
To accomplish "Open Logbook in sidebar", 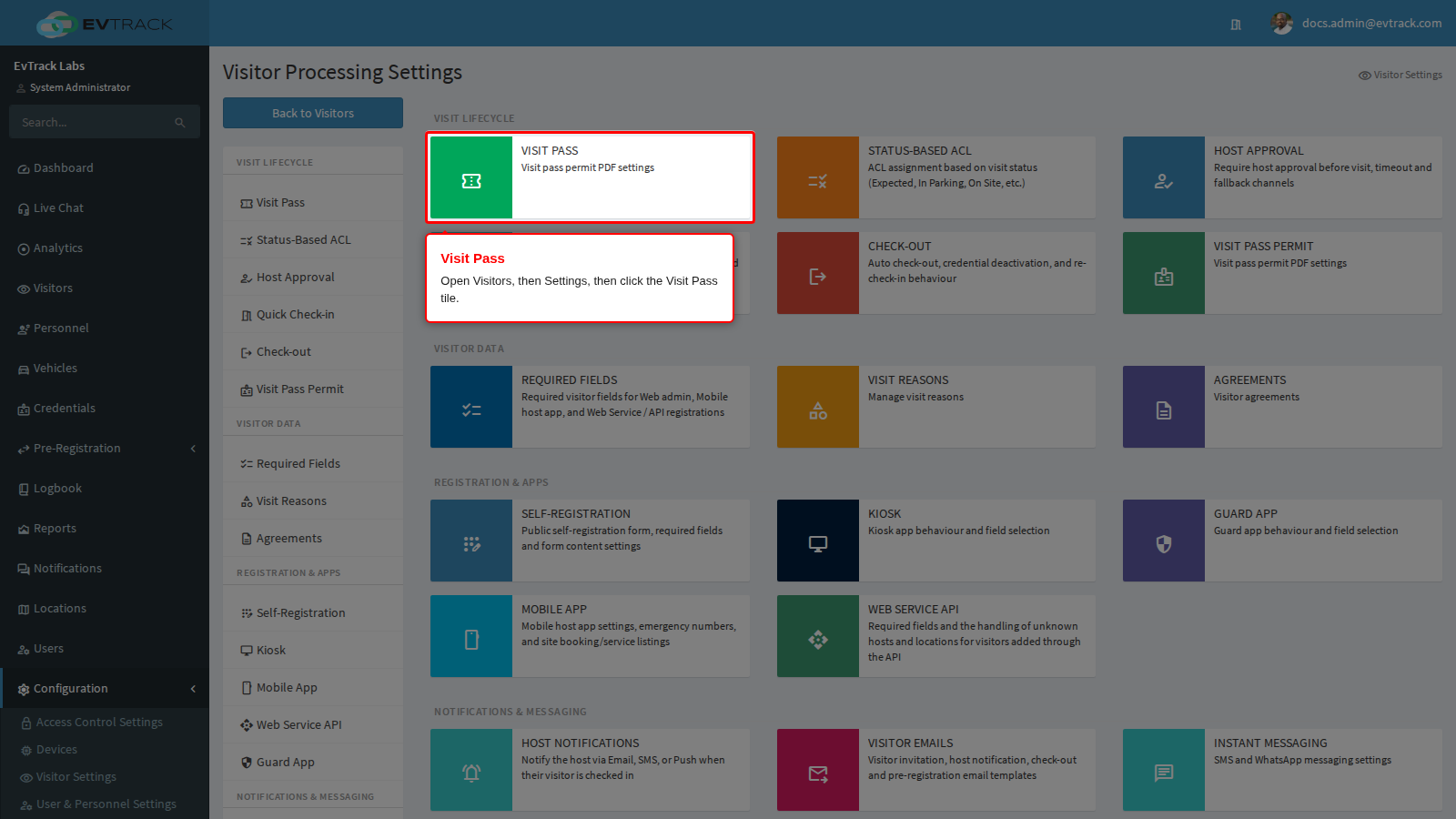I will [x=105, y=489].
